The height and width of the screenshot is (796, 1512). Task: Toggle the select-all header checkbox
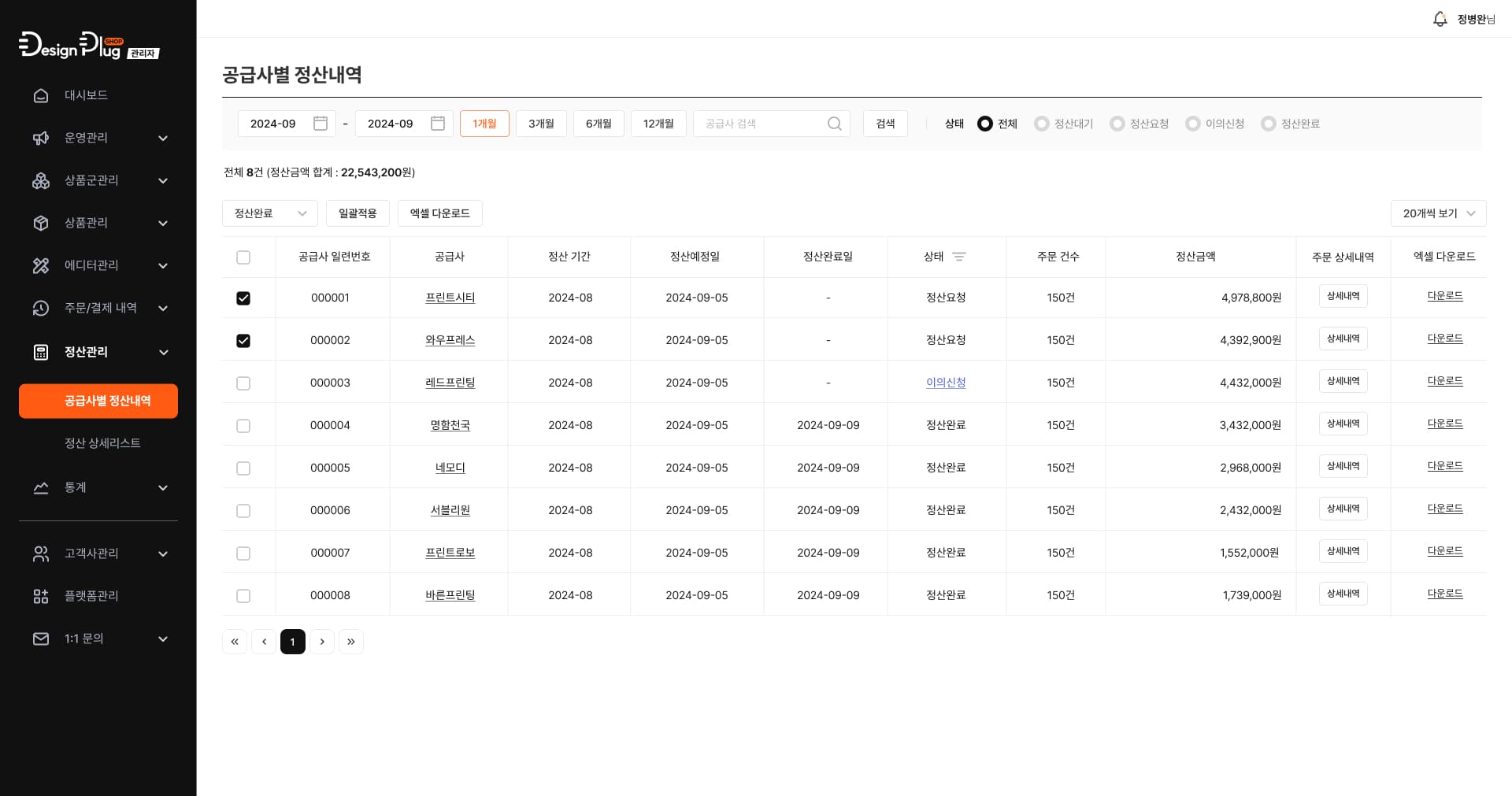tap(243, 257)
